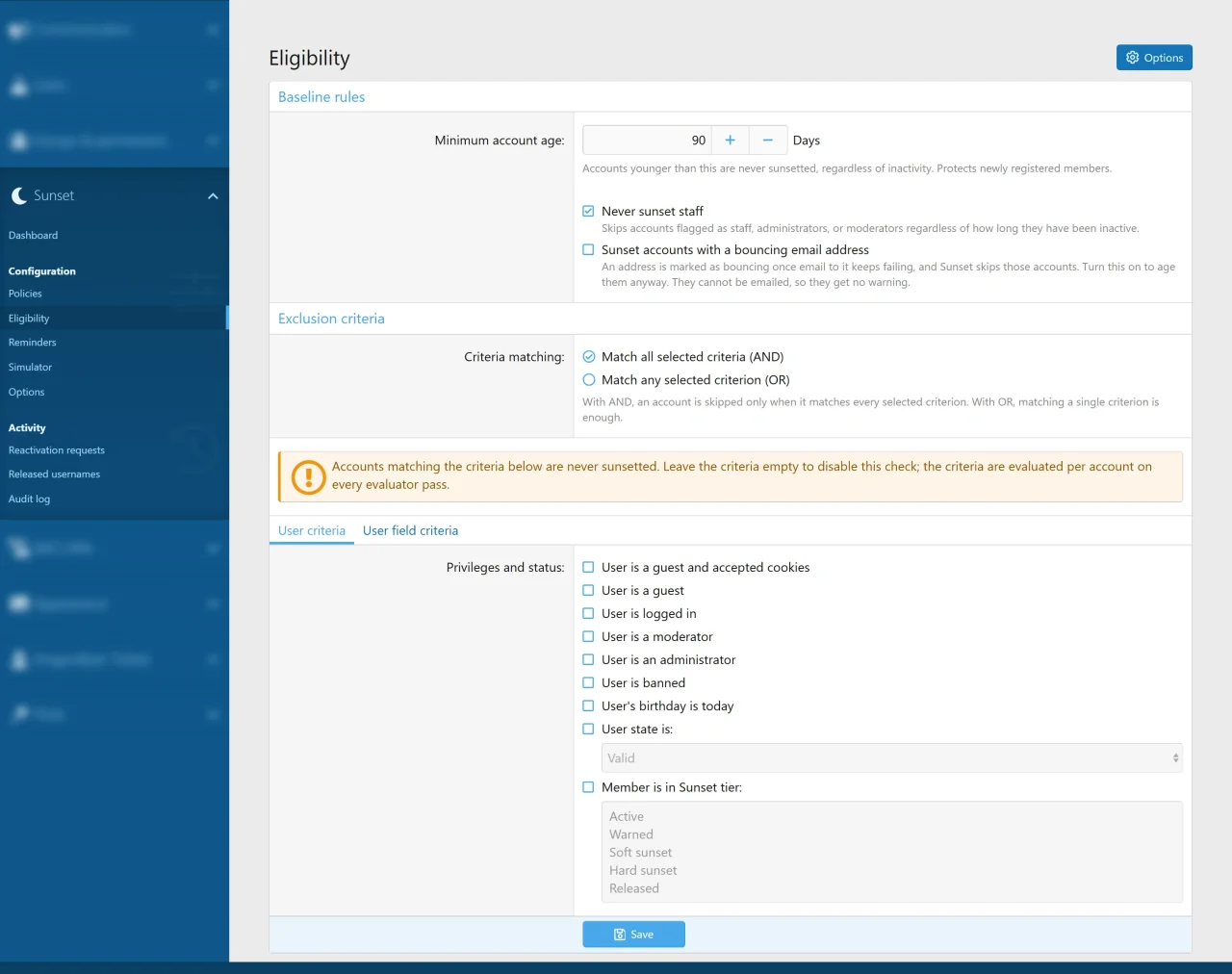Select Match any selected criterion (OR)
Viewport: 1232px width, 974px height.
point(589,380)
